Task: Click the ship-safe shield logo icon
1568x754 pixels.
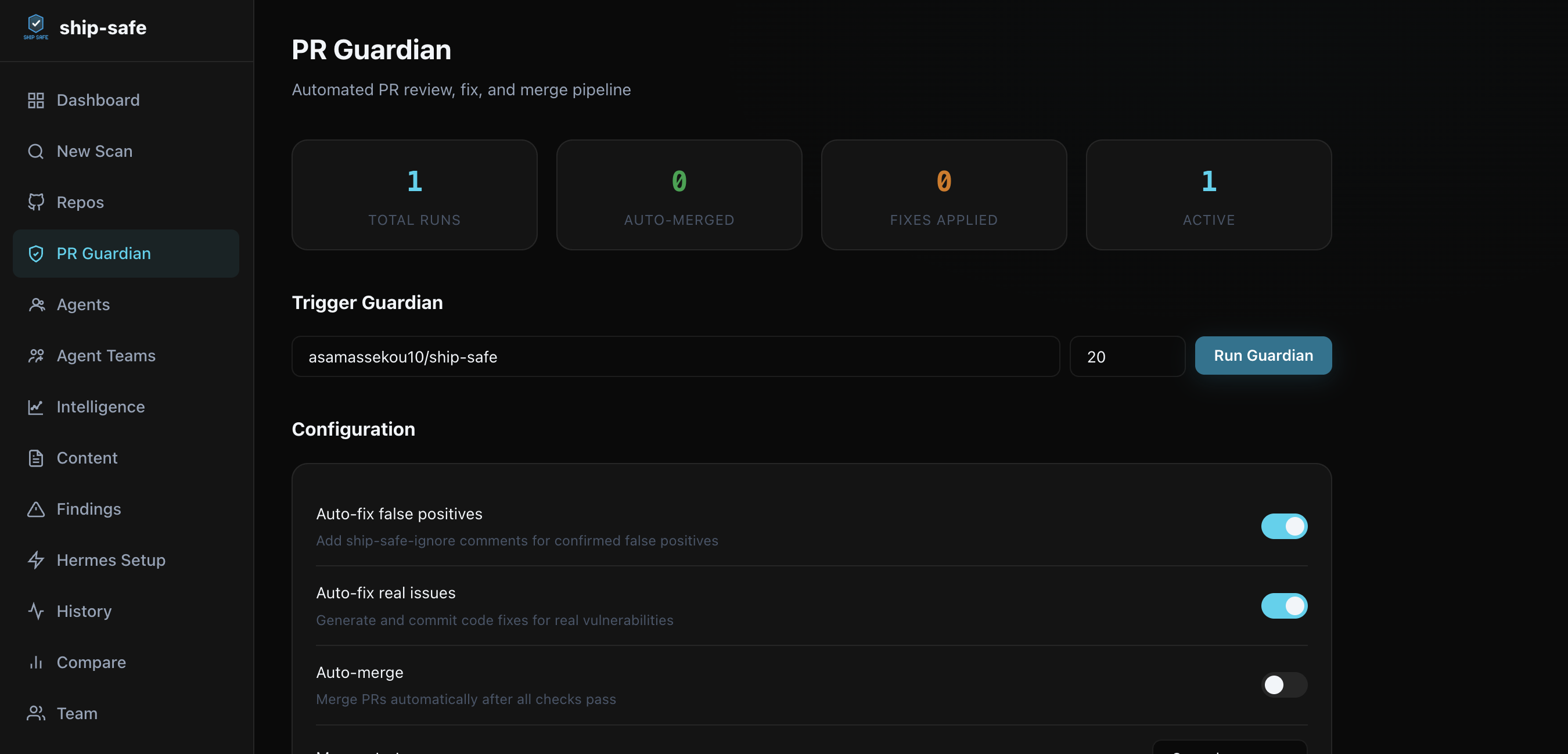Action: tap(36, 27)
